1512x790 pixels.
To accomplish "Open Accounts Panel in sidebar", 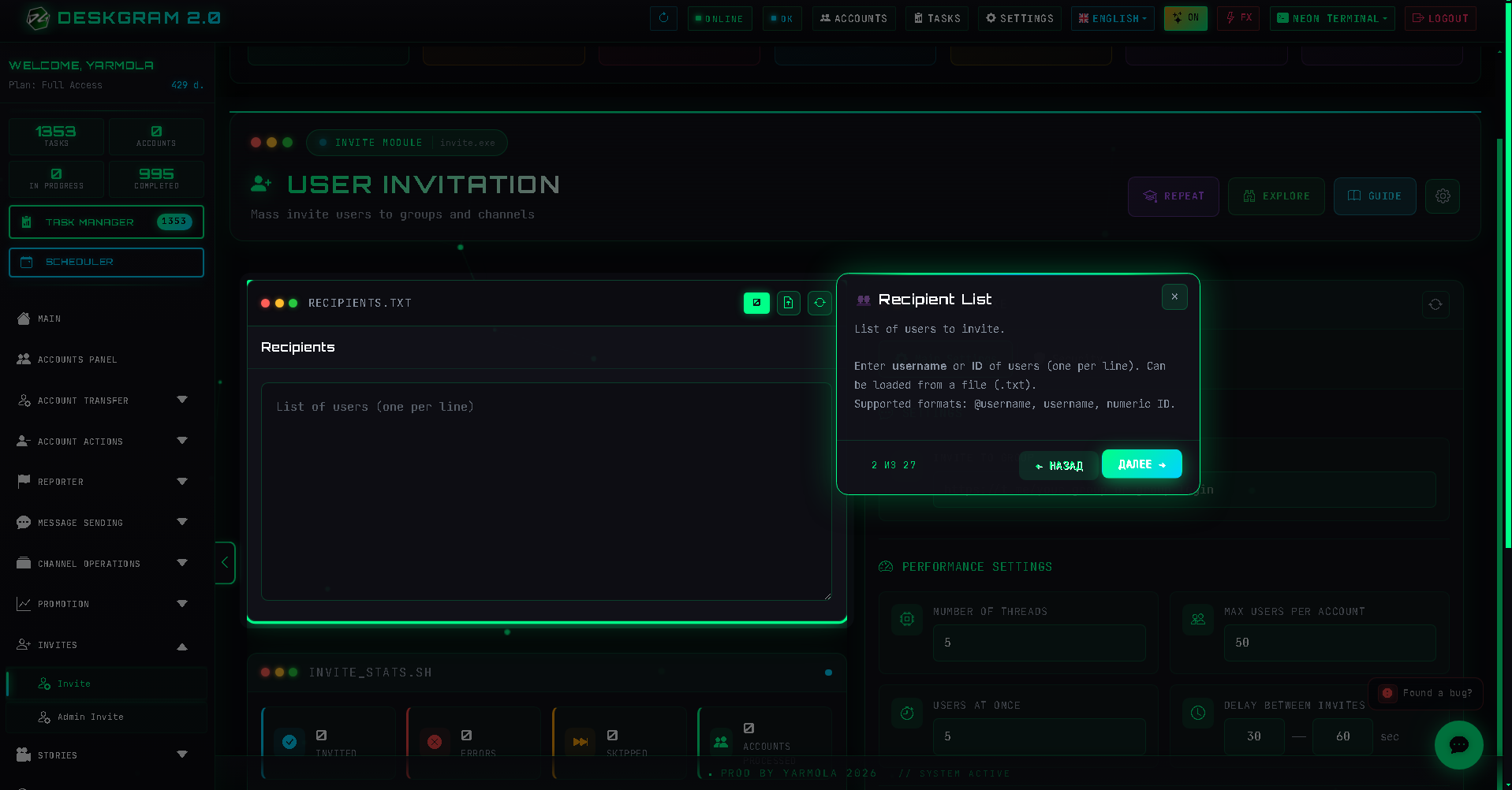I will [106, 360].
